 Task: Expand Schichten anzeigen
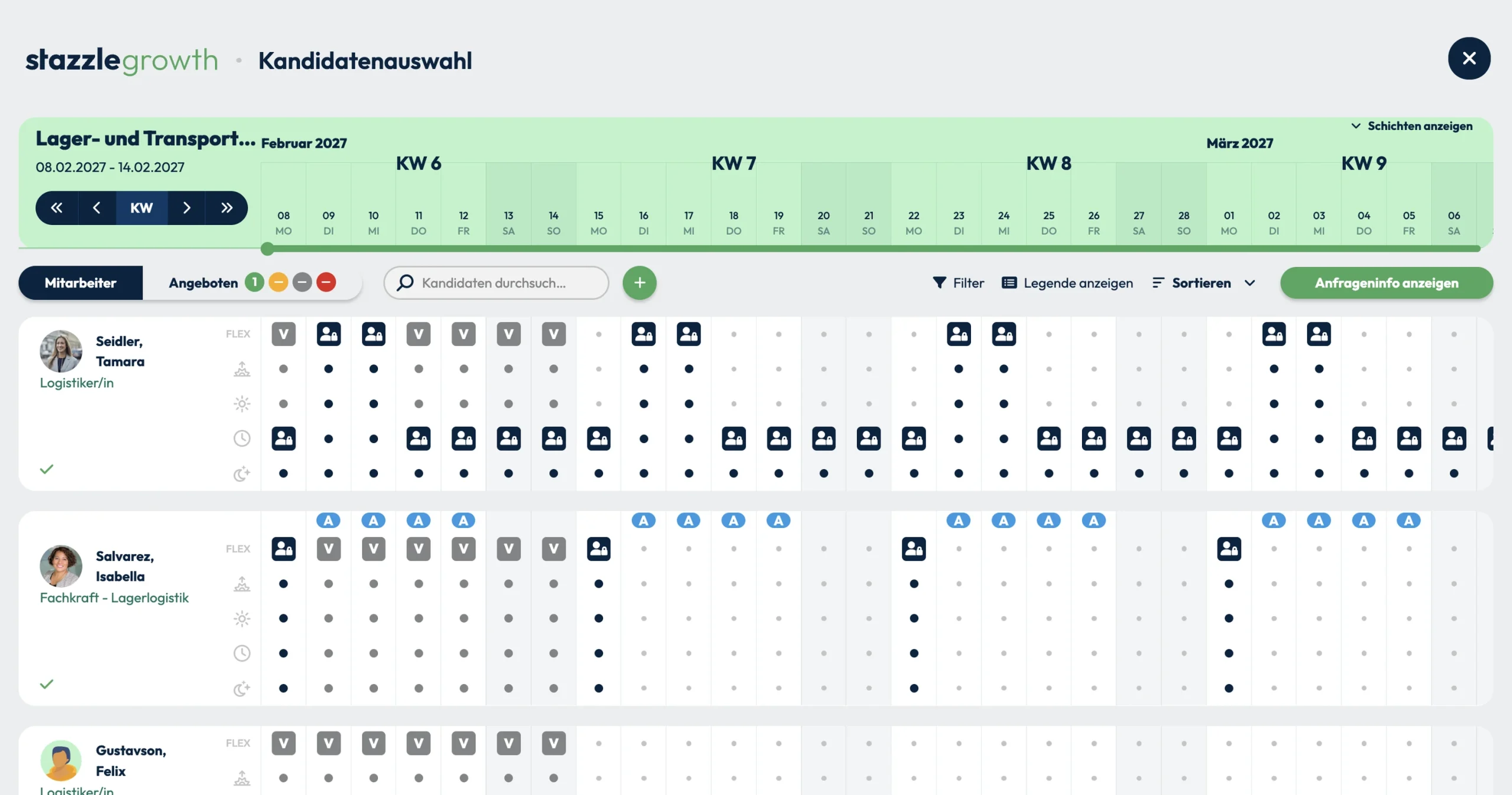click(x=1412, y=126)
